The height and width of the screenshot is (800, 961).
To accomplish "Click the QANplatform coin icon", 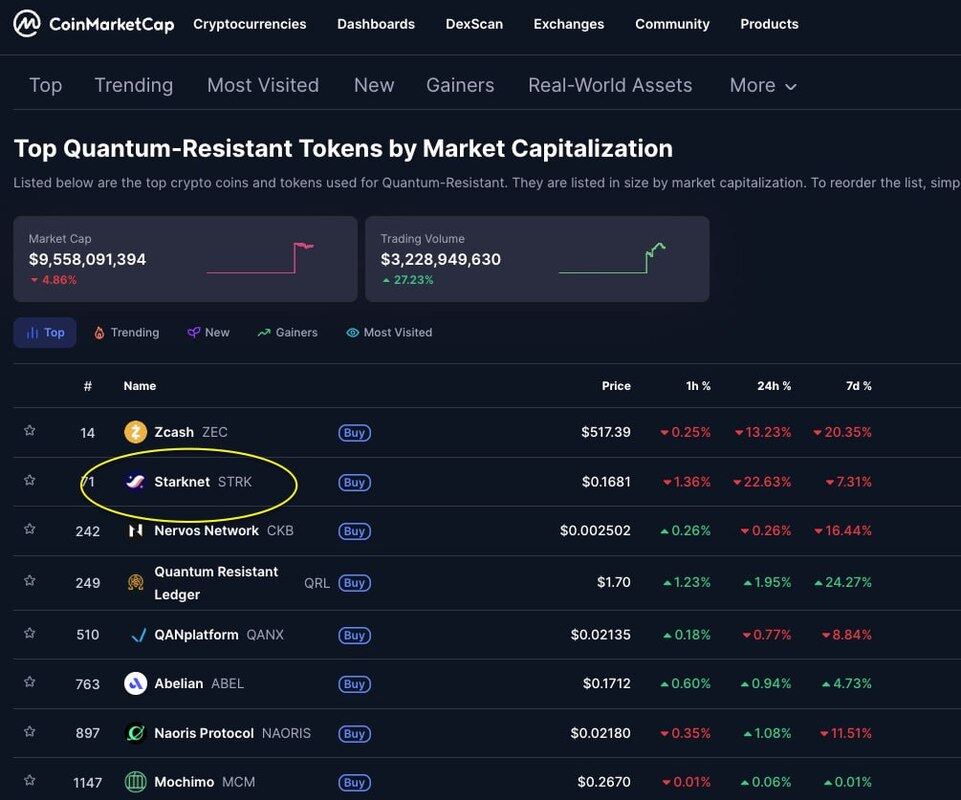I will point(135,635).
